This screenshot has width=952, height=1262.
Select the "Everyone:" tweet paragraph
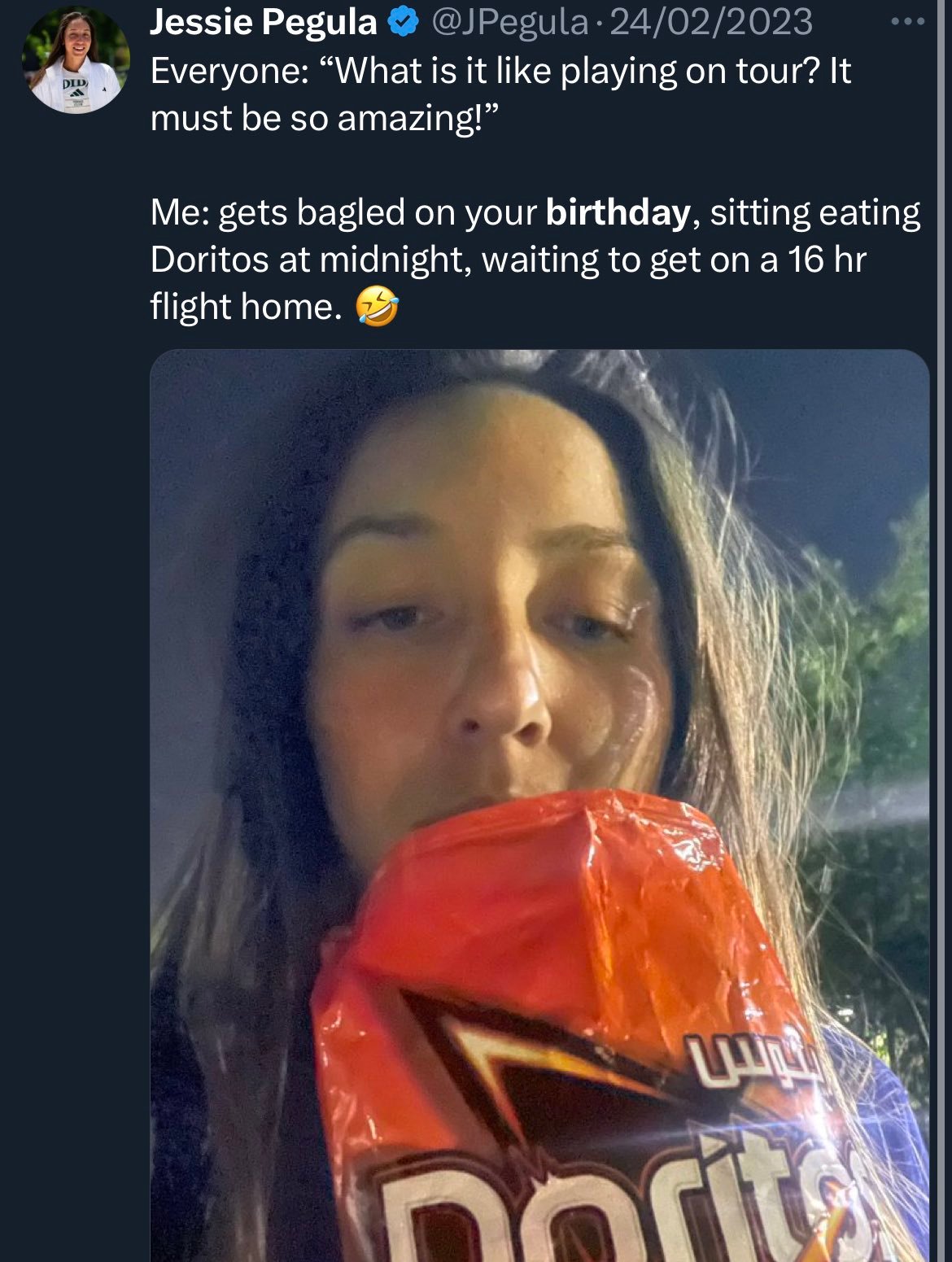tap(500, 94)
